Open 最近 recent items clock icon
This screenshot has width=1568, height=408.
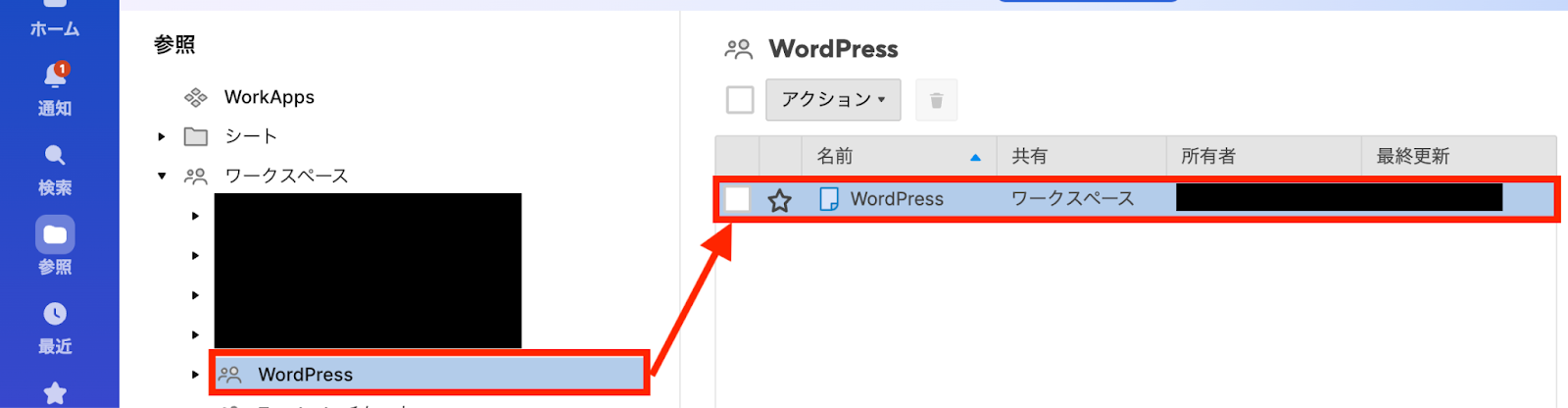[x=55, y=314]
